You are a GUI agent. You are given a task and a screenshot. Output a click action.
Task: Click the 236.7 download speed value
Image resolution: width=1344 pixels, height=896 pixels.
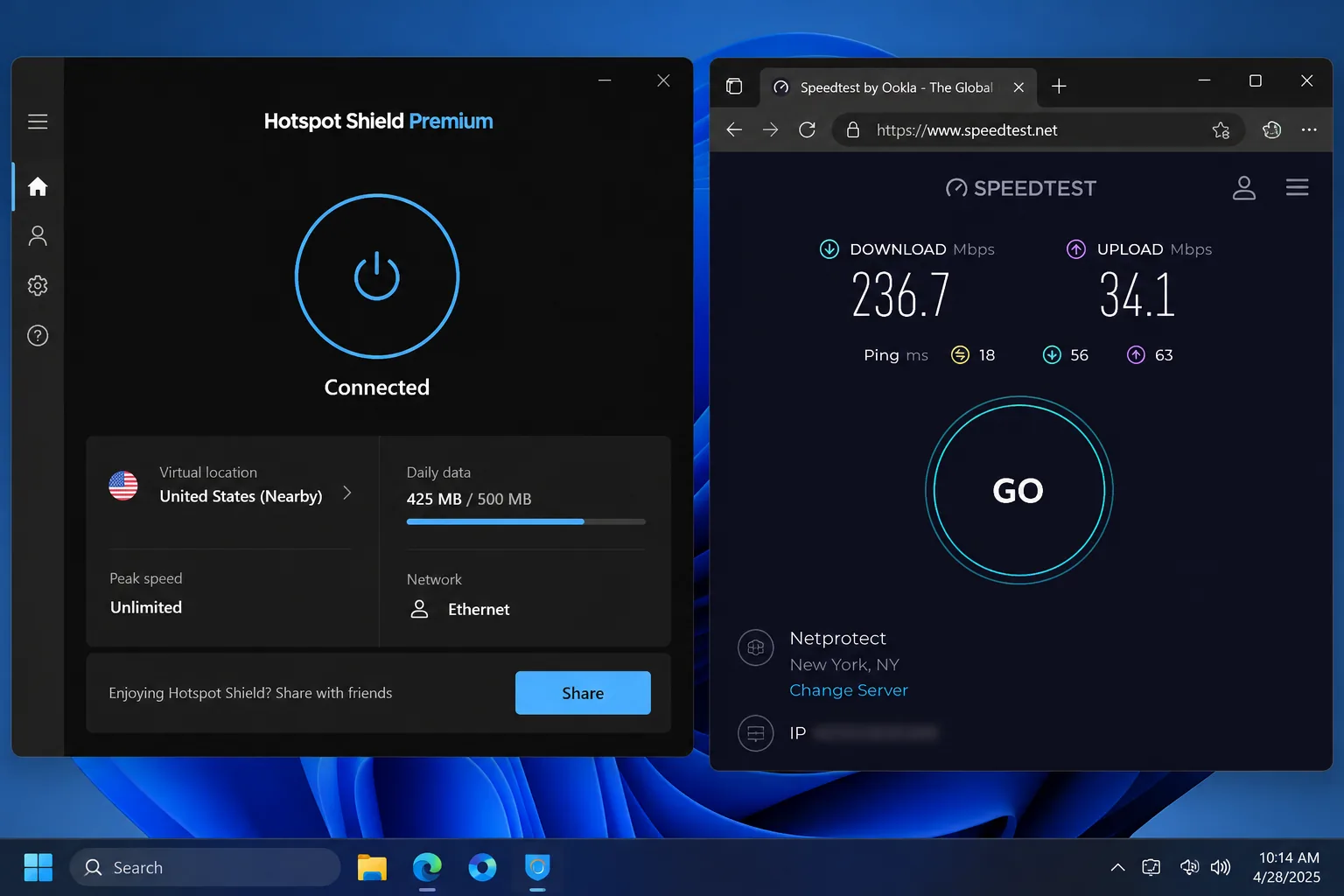pyautogui.click(x=900, y=295)
